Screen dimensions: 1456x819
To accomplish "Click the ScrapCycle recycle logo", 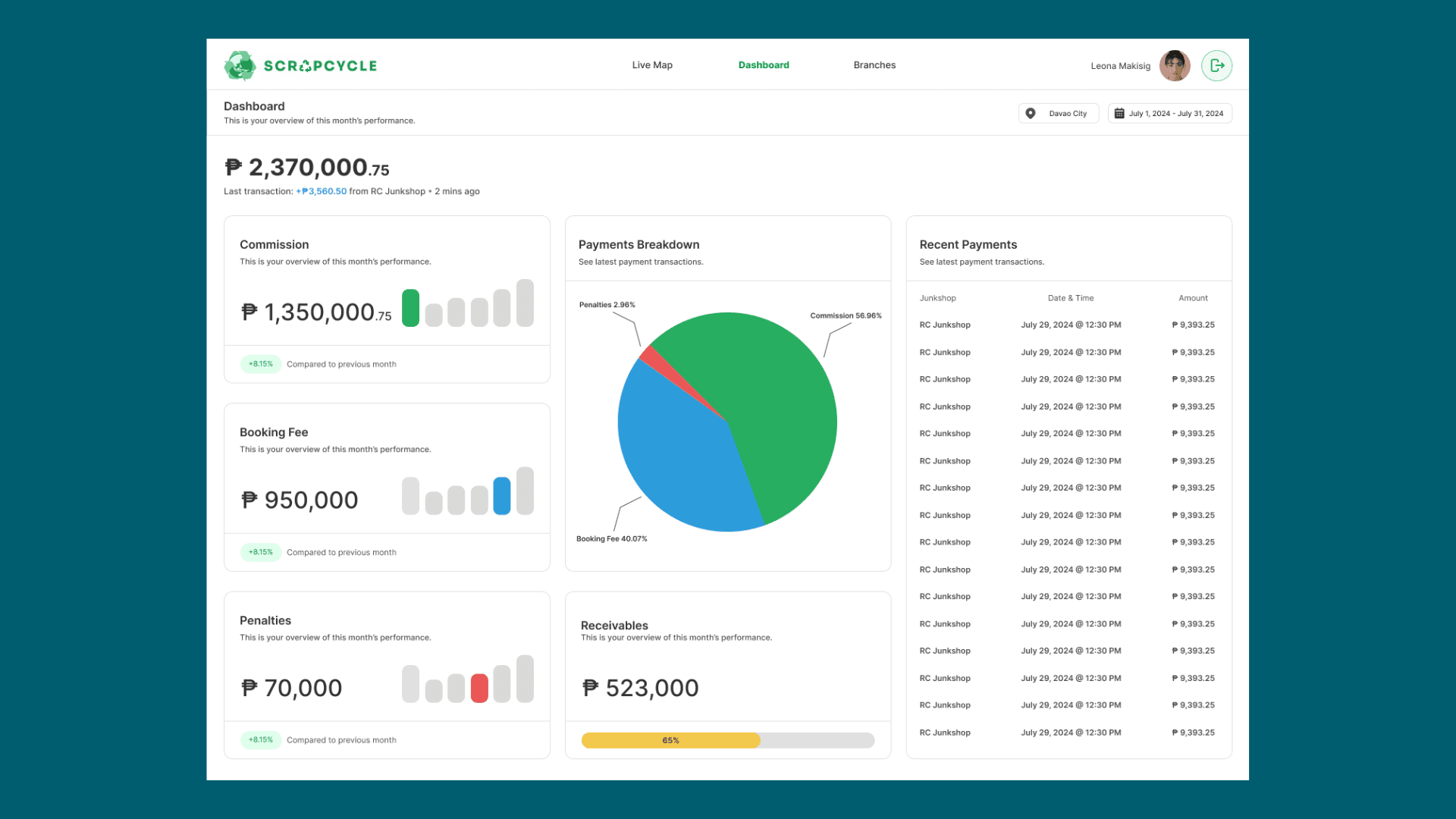I will (240, 65).
